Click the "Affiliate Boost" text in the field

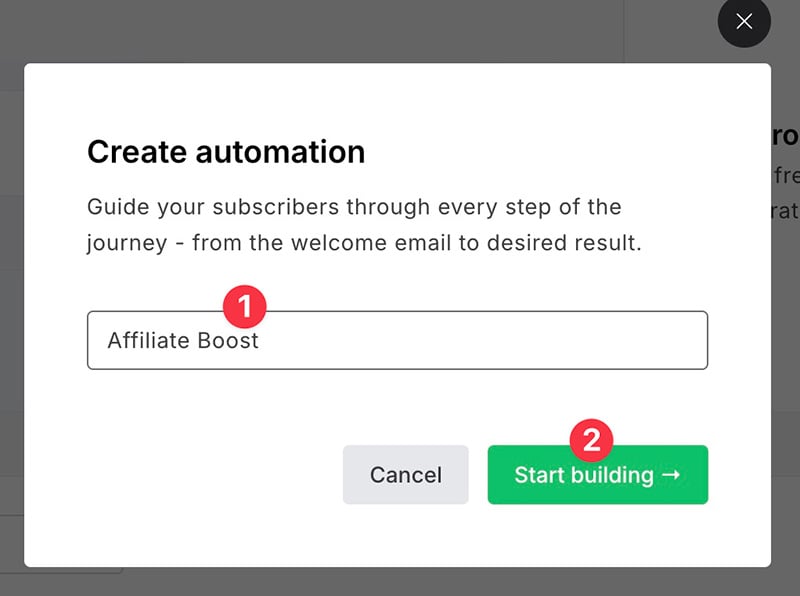(183, 341)
